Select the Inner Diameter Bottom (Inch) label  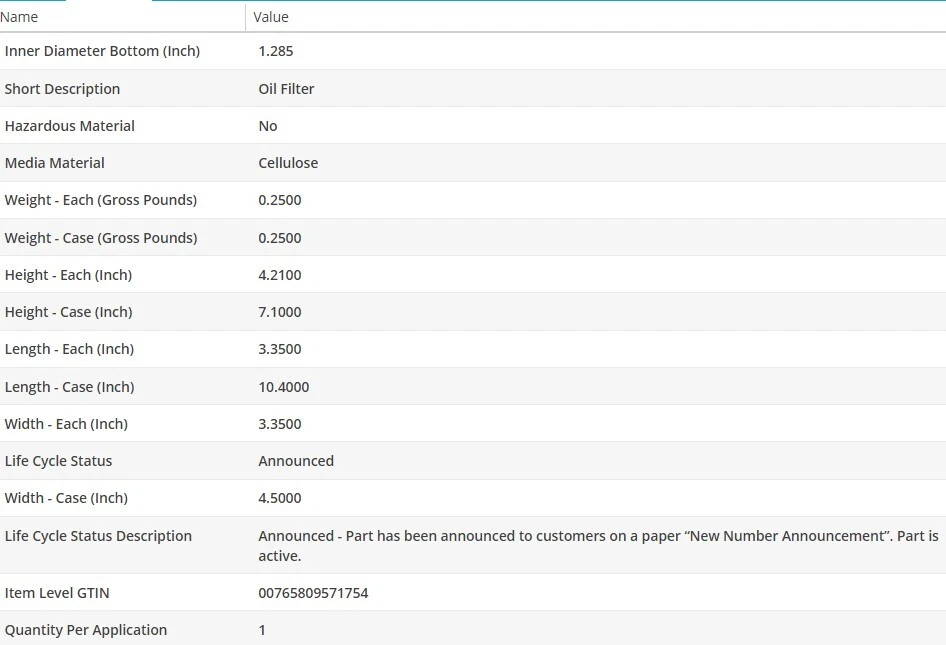tap(103, 51)
